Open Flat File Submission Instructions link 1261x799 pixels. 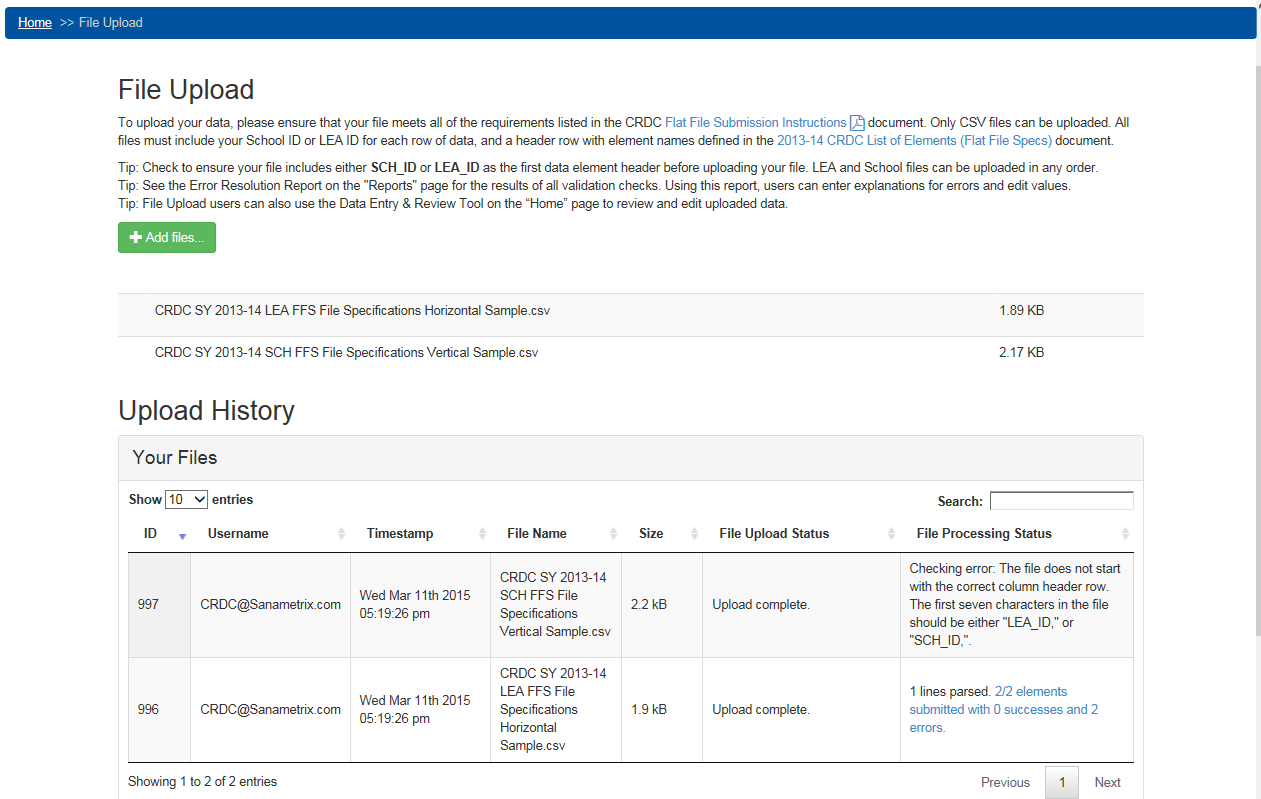click(x=755, y=123)
